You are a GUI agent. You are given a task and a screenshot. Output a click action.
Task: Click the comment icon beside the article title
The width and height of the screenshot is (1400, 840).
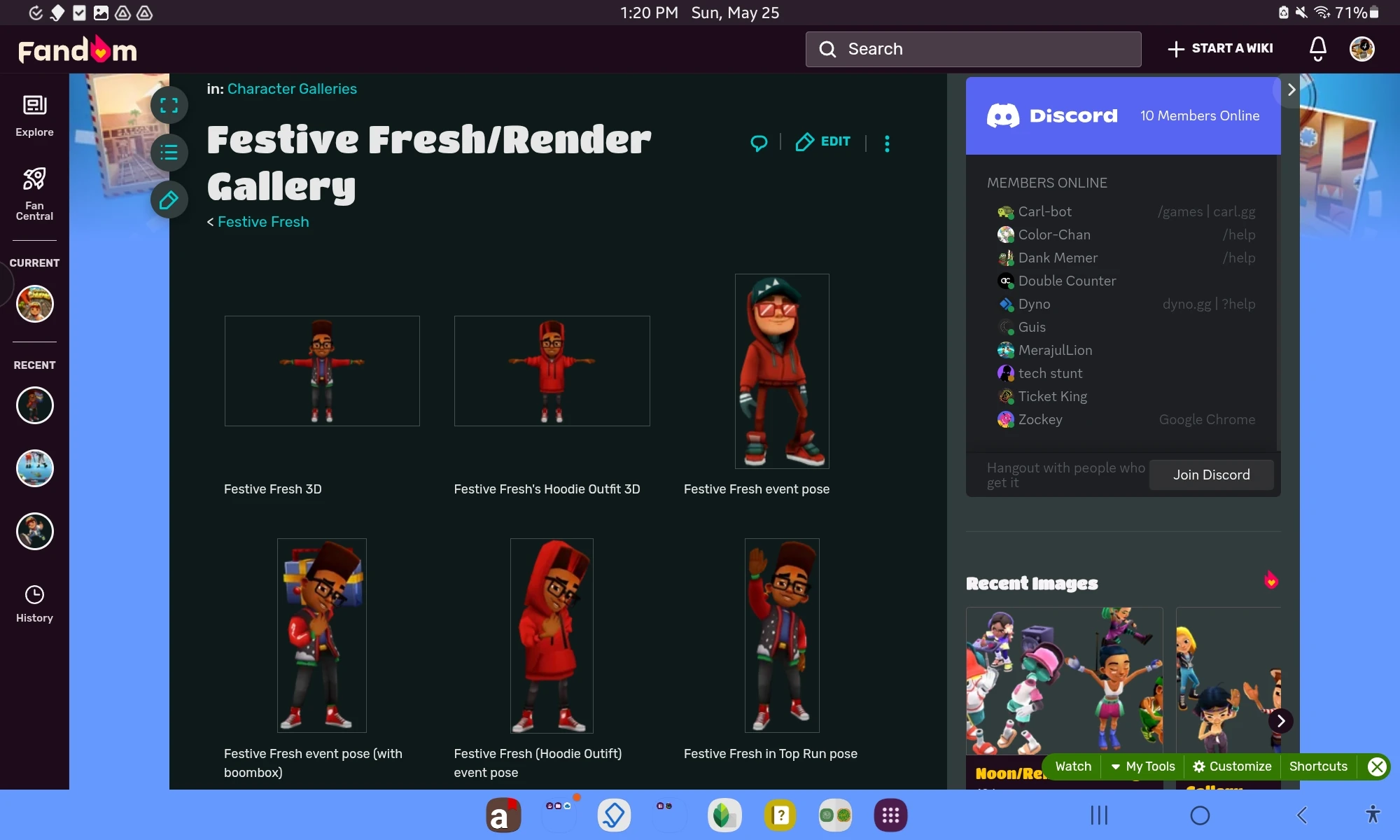click(x=760, y=142)
